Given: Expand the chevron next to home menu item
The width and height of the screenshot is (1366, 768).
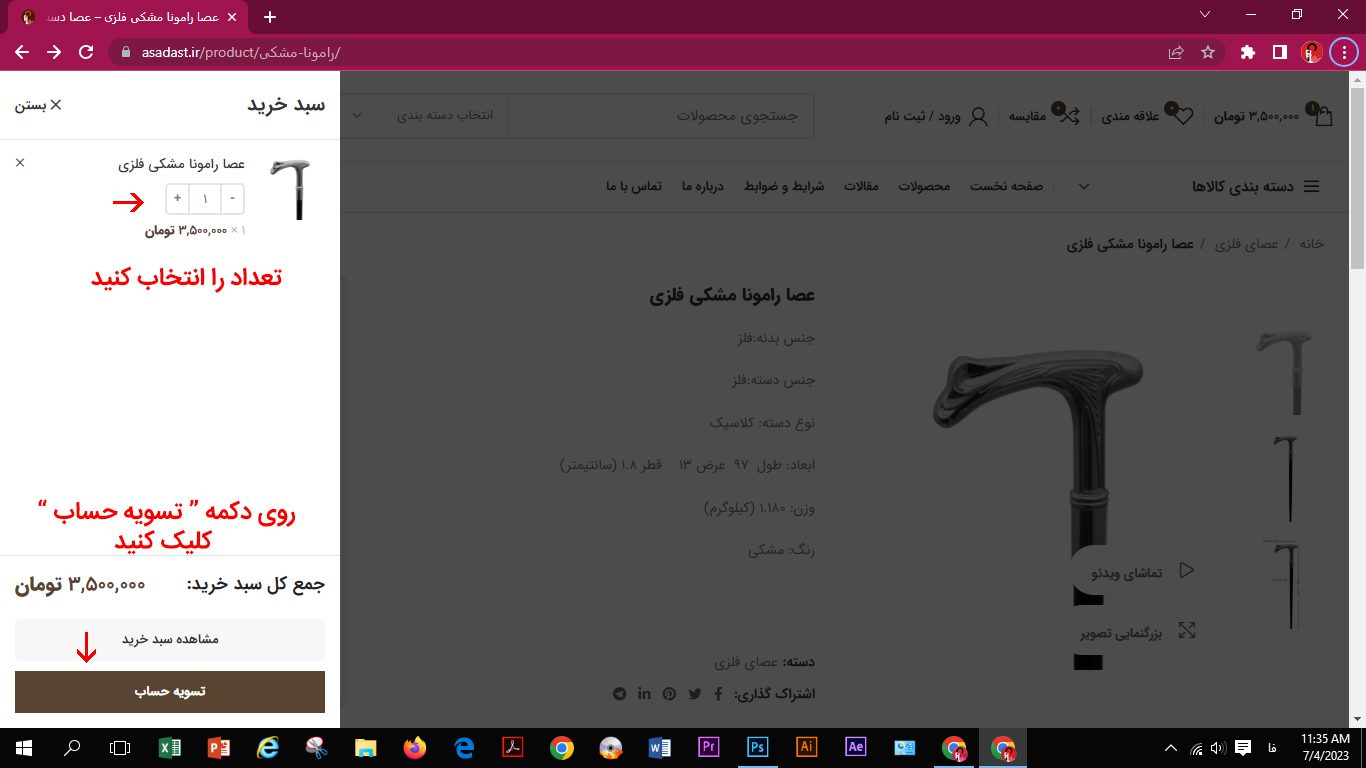Looking at the screenshot, I should point(1083,187).
